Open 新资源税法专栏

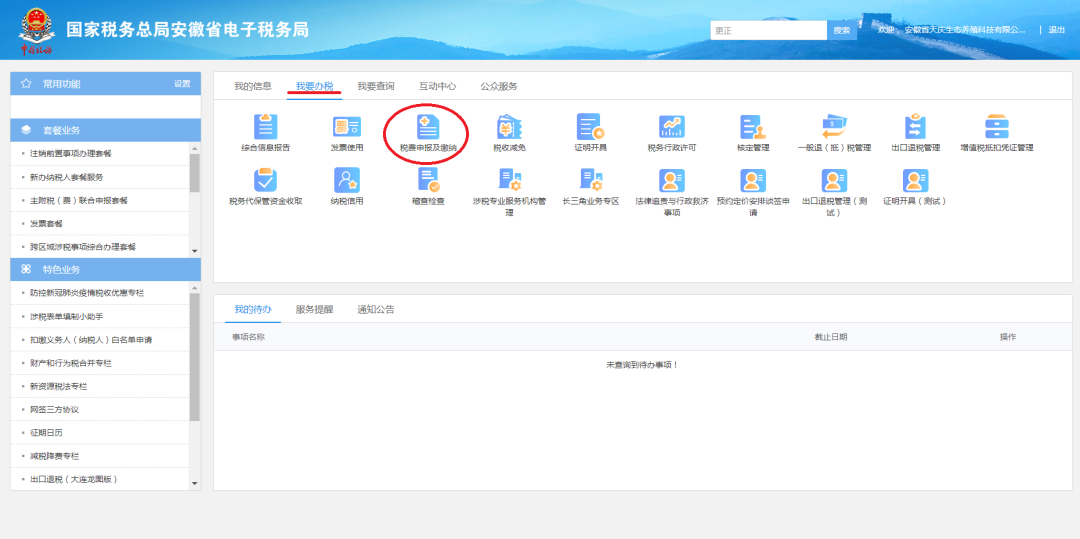tap(59, 386)
